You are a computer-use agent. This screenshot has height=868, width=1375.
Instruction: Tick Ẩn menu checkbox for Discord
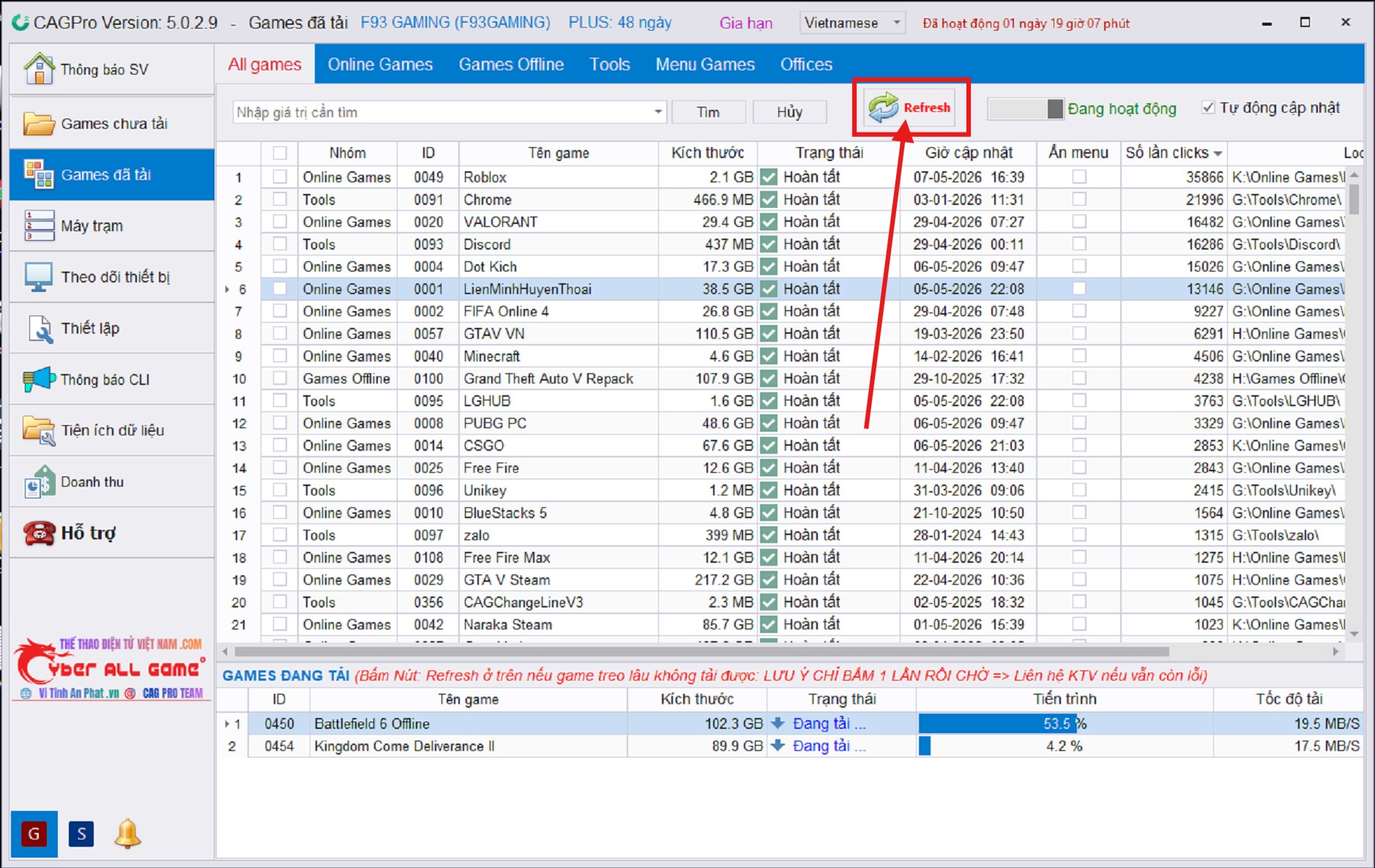(x=1079, y=244)
